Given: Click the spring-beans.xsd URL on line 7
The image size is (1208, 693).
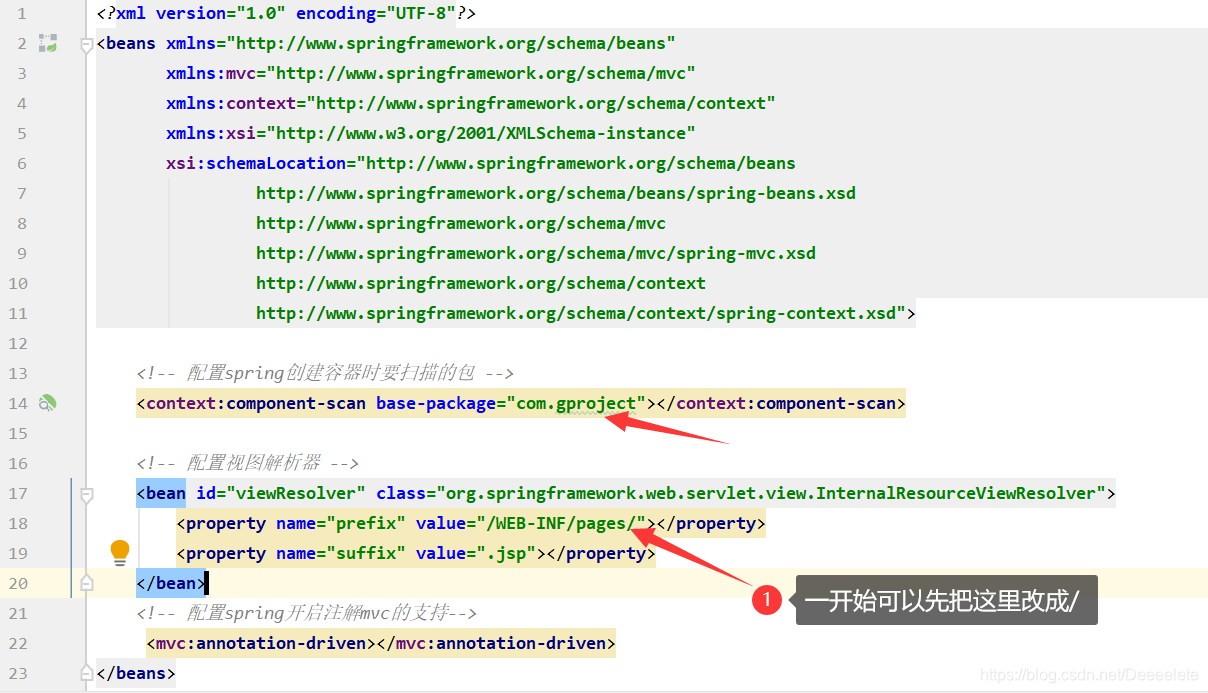Looking at the screenshot, I should [x=556, y=193].
